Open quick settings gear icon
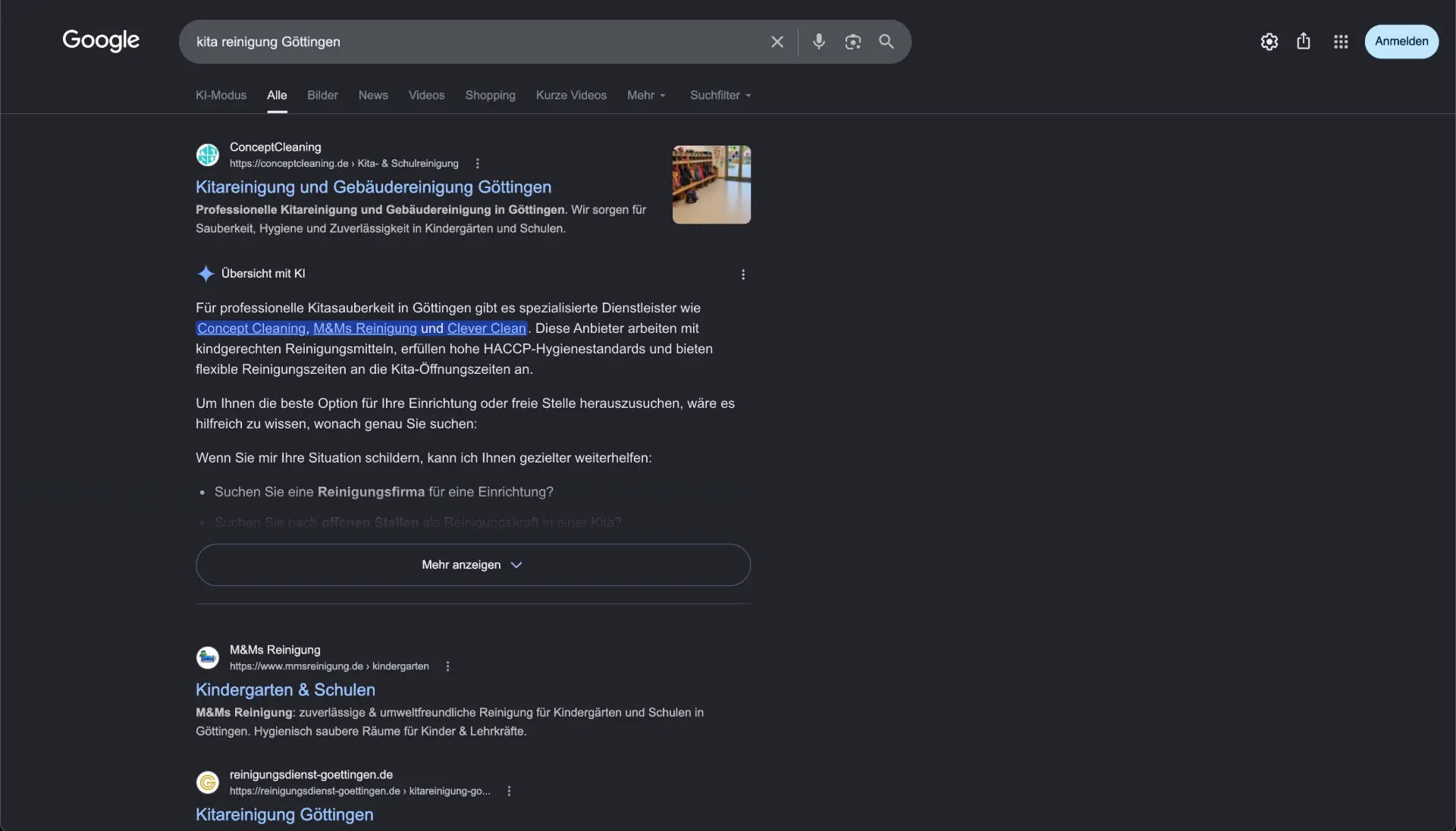This screenshot has width=1456, height=831. pyautogui.click(x=1269, y=42)
